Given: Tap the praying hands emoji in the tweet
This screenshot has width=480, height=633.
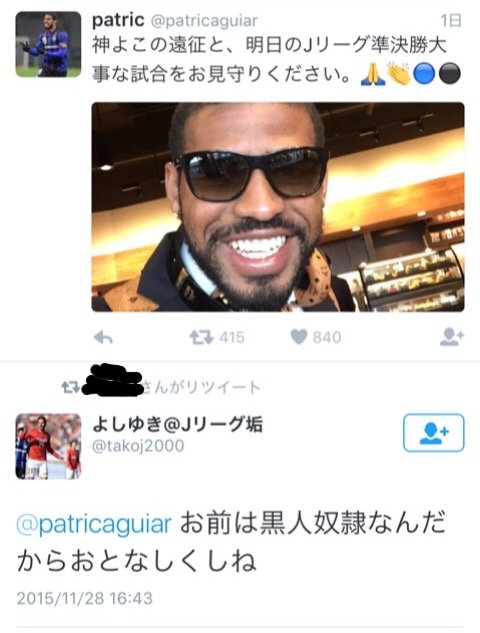Looking at the screenshot, I should click(372, 74).
